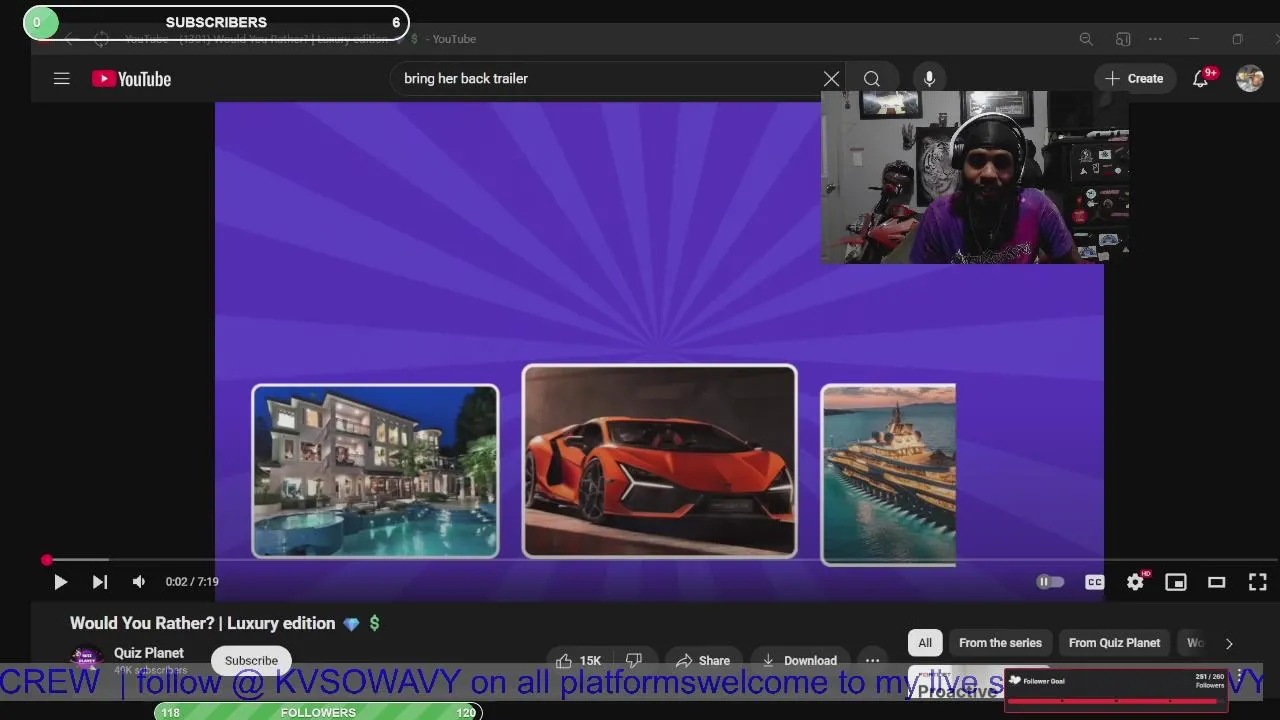Go to YouTube home via logo
The width and height of the screenshot is (1280, 720).
tap(131, 79)
